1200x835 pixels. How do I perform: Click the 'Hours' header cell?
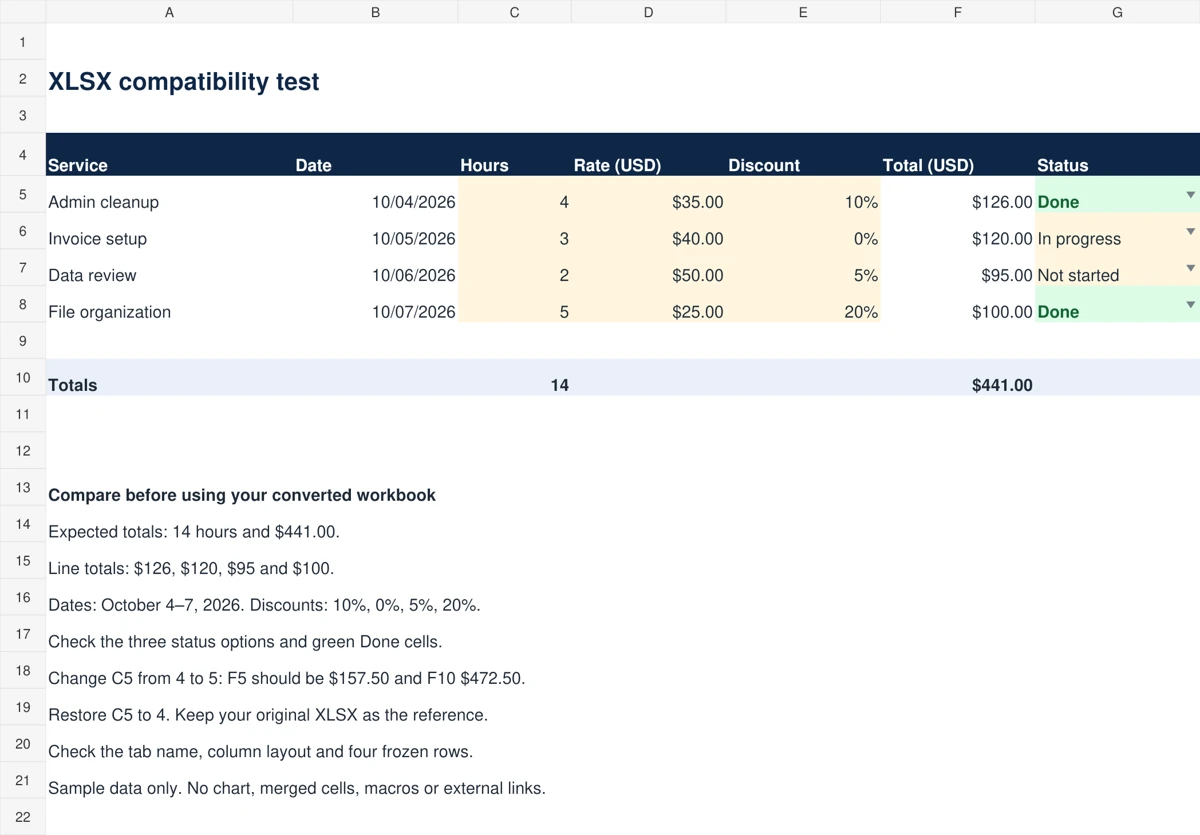514,155
